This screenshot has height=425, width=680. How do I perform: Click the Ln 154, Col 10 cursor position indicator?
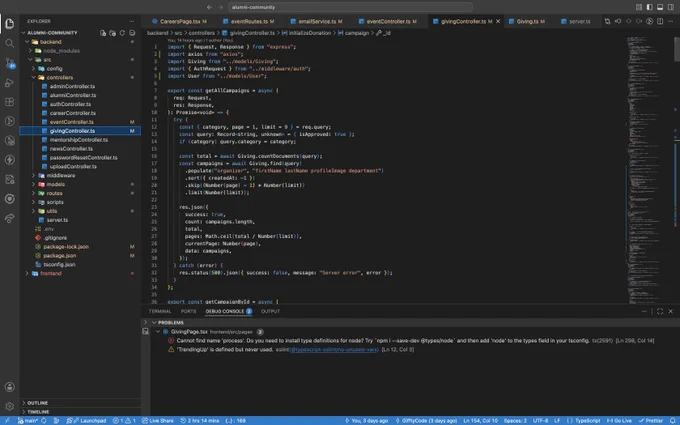coord(481,421)
